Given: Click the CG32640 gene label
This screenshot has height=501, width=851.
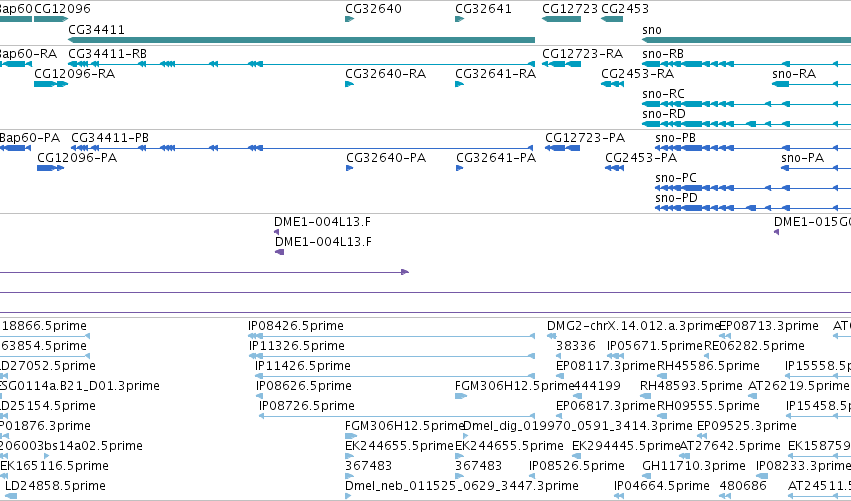Looking at the screenshot, I should 373,9.
